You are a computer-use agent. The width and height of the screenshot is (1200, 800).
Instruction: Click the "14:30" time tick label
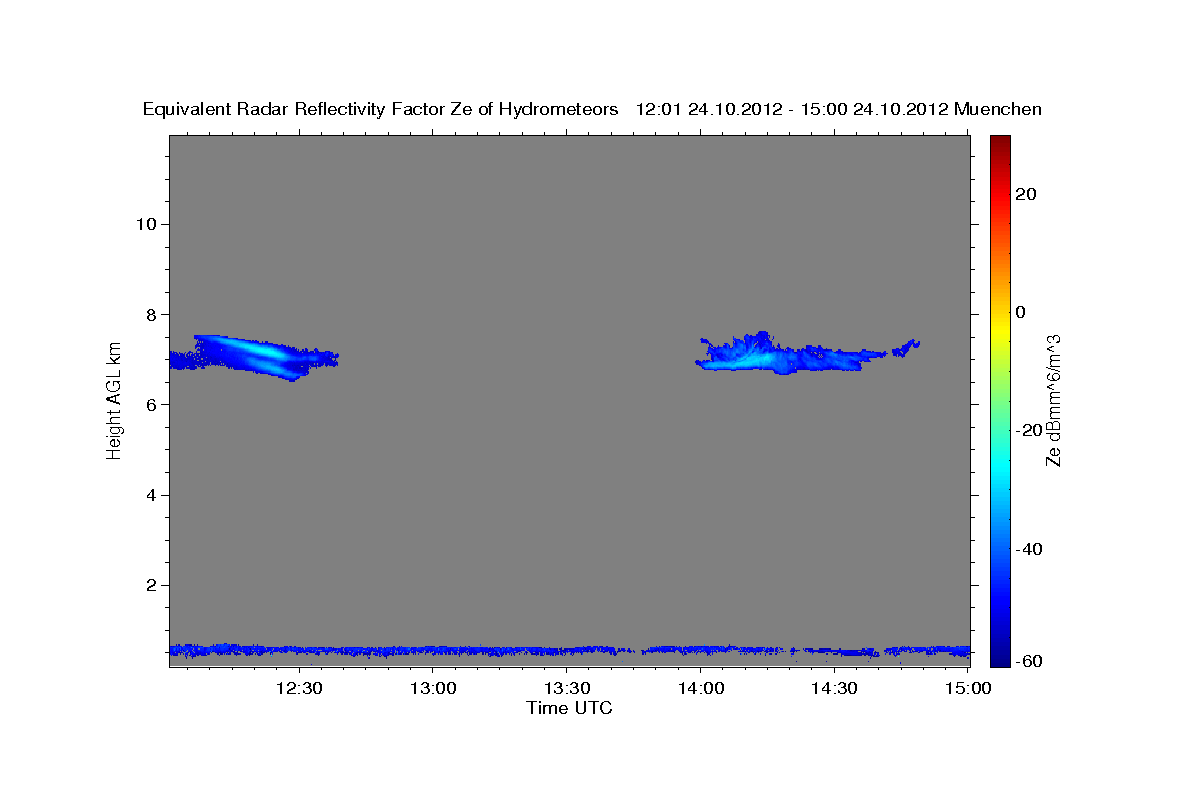(834, 688)
